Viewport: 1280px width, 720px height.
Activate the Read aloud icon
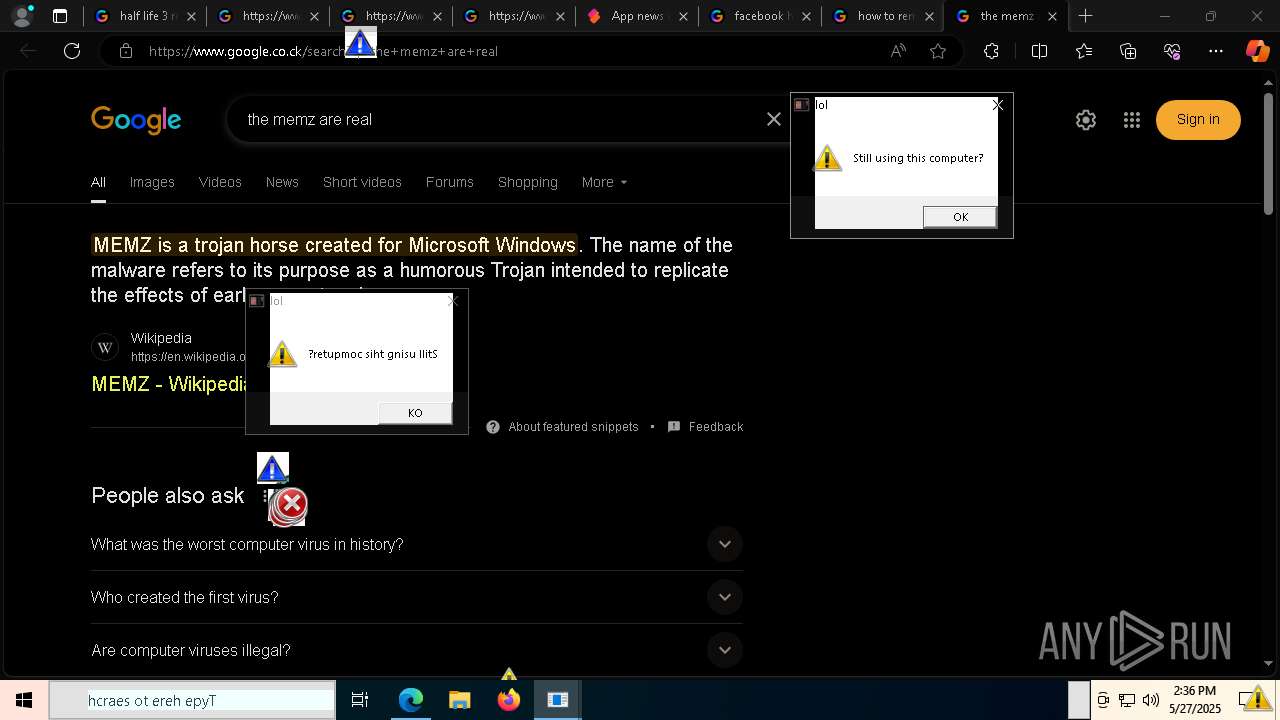(898, 51)
